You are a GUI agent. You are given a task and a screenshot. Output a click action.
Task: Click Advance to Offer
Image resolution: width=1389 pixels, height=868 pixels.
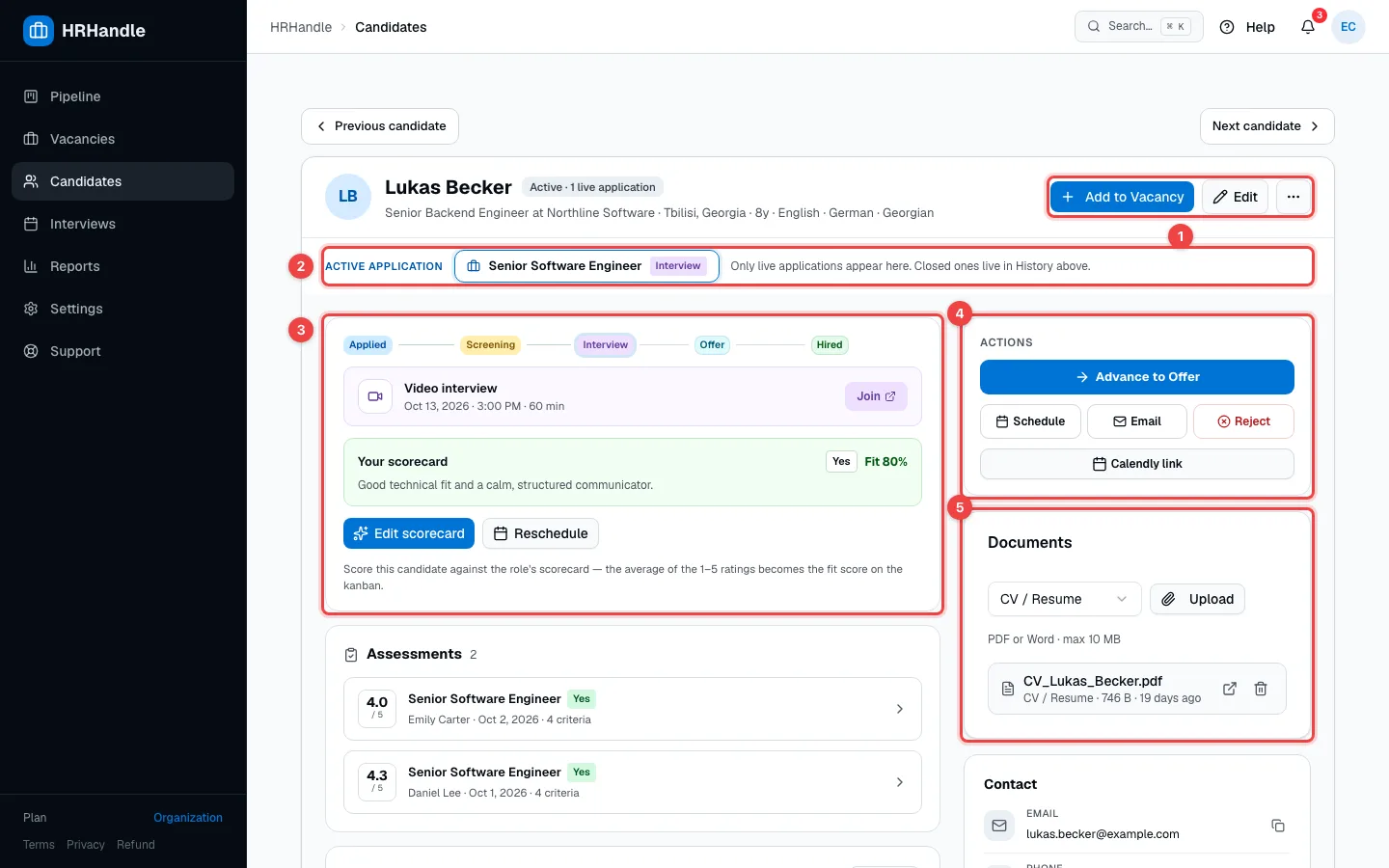(x=1137, y=377)
